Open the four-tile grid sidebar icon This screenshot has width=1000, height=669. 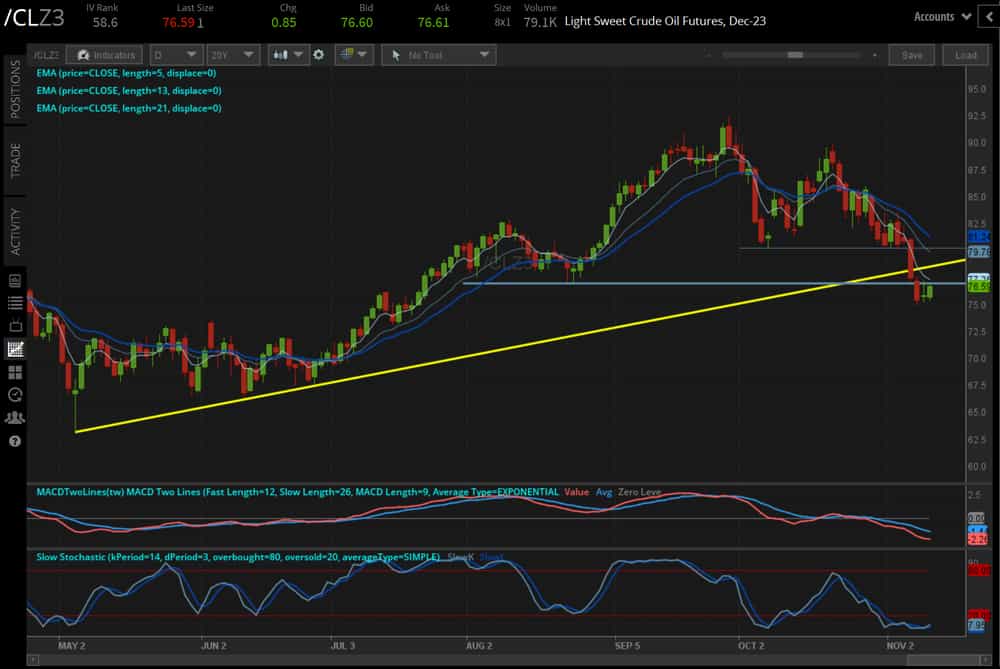[x=15, y=372]
